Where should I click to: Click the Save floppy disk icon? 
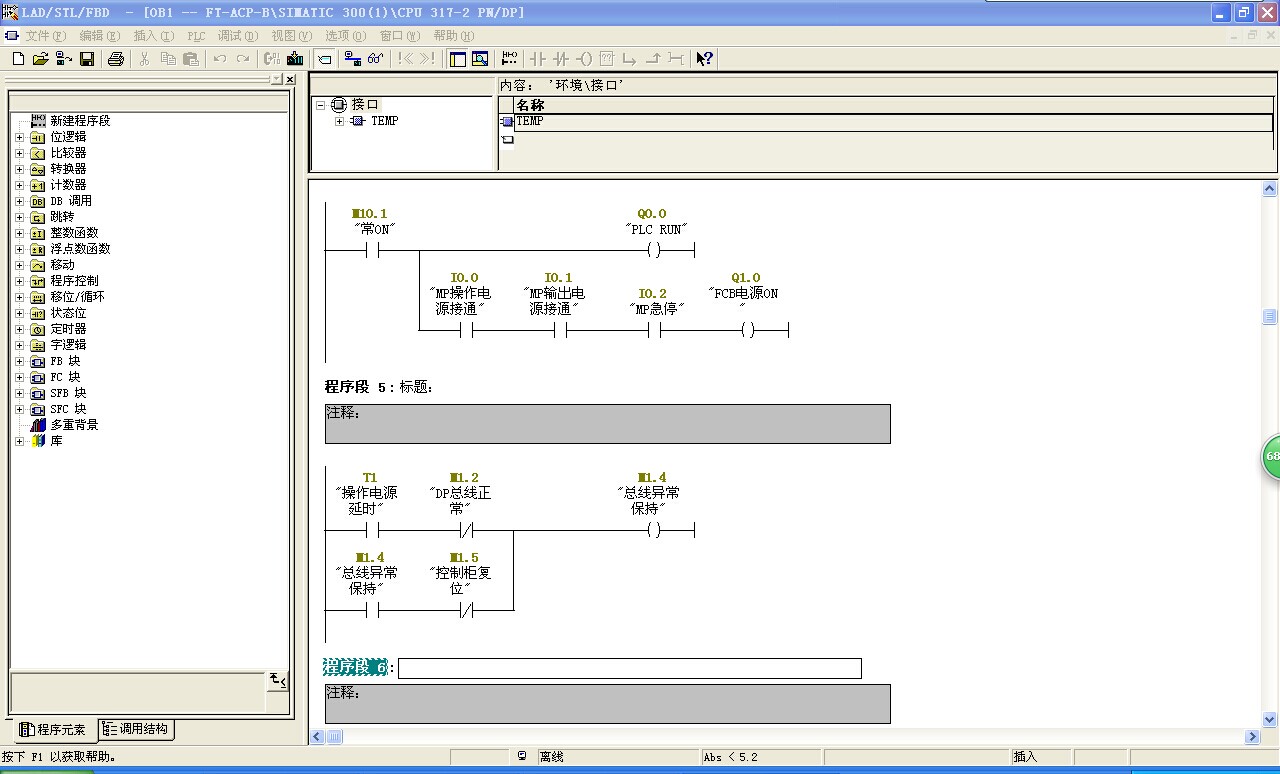[87, 59]
